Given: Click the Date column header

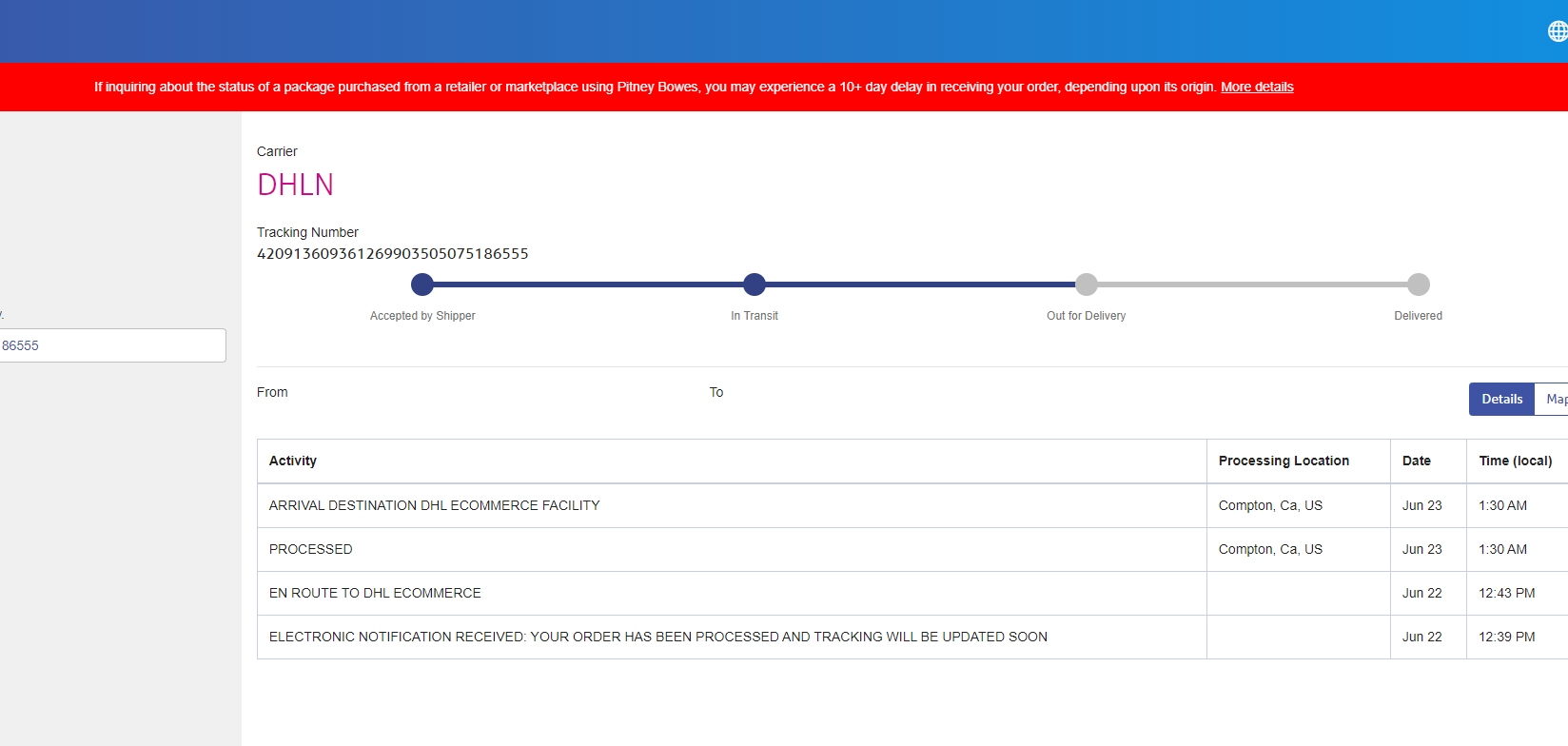Looking at the screenshot, I should (1416, 461).
